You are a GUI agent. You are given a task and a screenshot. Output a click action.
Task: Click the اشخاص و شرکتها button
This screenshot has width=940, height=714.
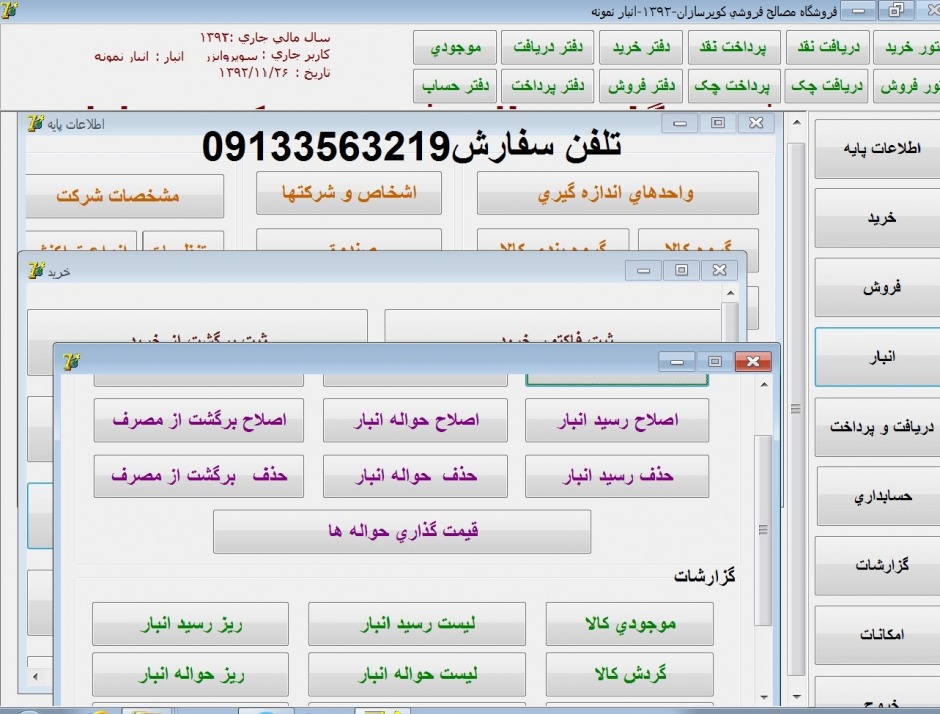coord(348,194)
